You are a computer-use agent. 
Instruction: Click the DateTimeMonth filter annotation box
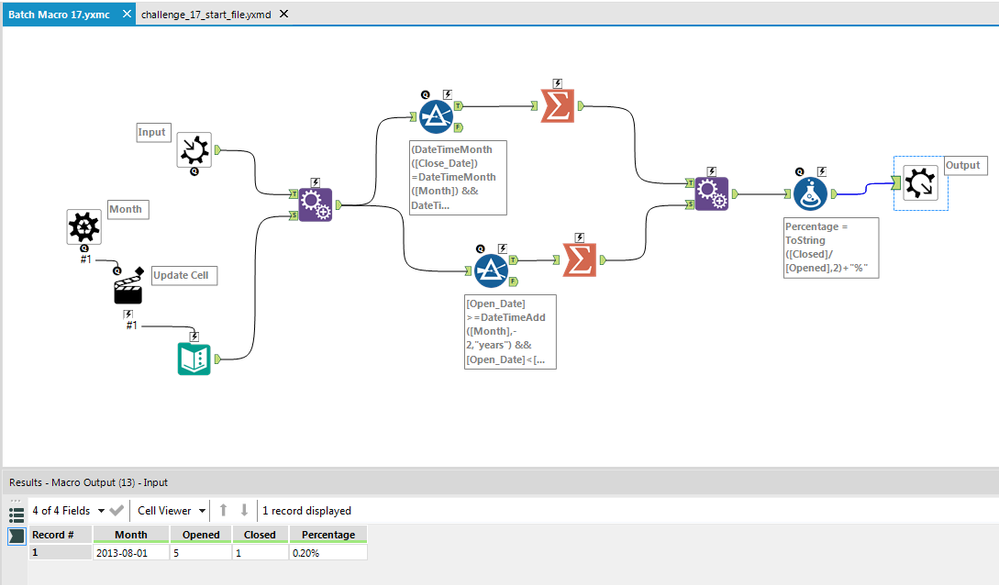pos(458,177)
